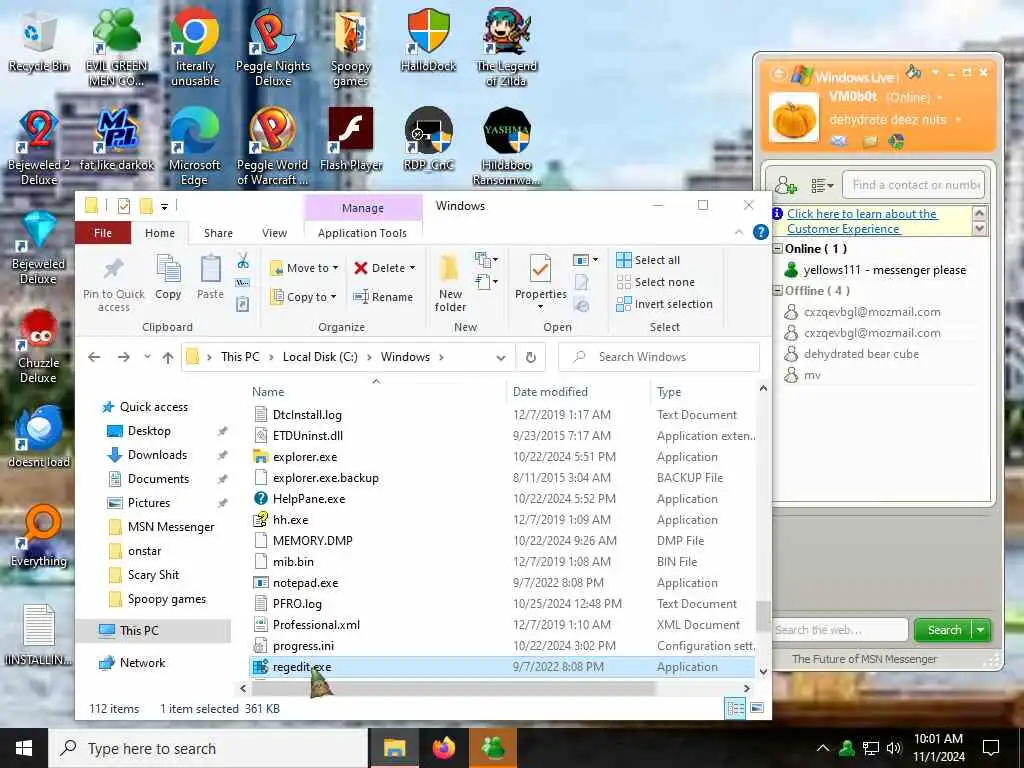Screen dimensions: 1024x768
Task: Select the Chuzzle Deluxe desktop icon
Action: pyautogui.click(x=39, y=346)
